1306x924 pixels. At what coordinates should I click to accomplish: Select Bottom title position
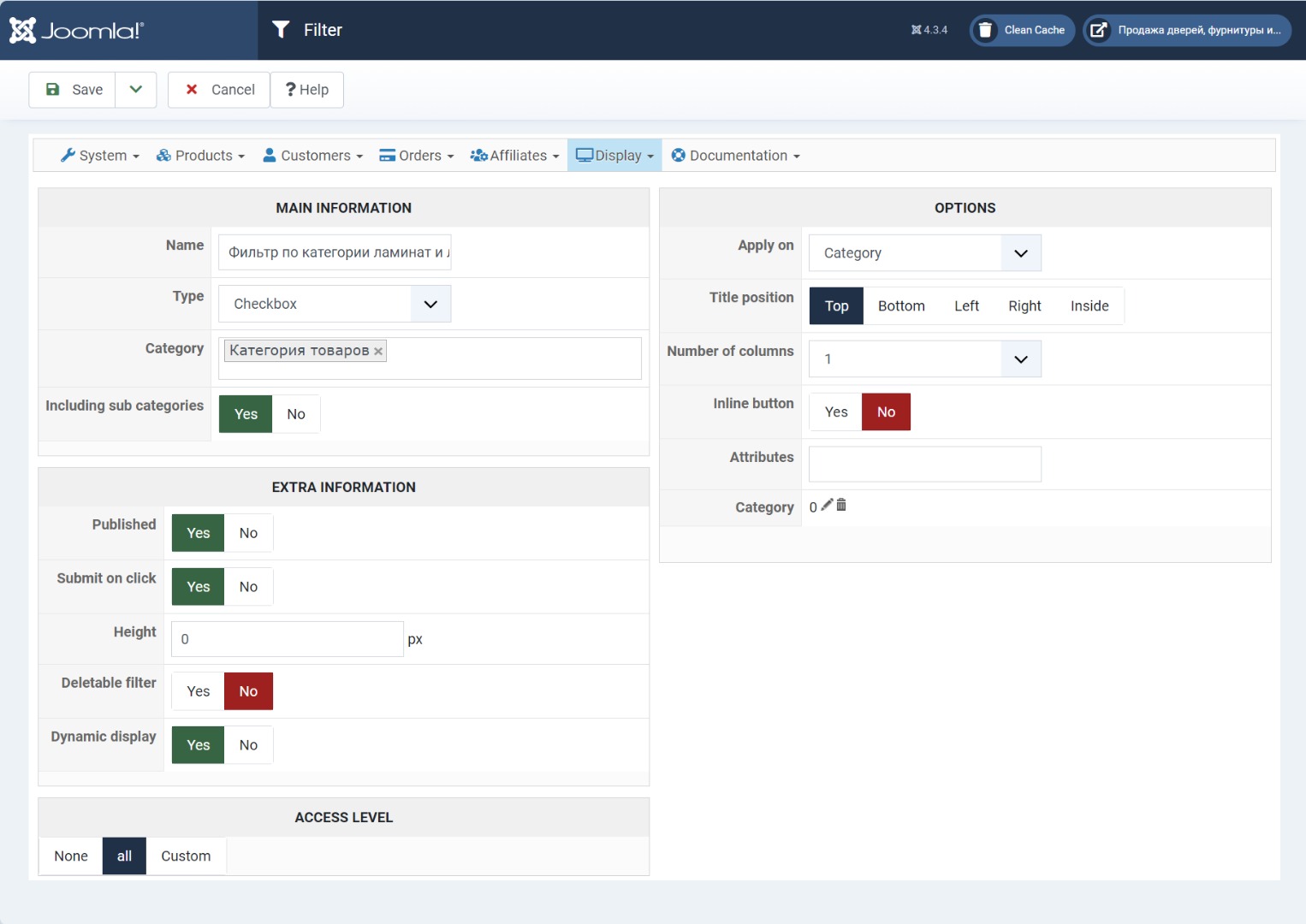point(901,306)
